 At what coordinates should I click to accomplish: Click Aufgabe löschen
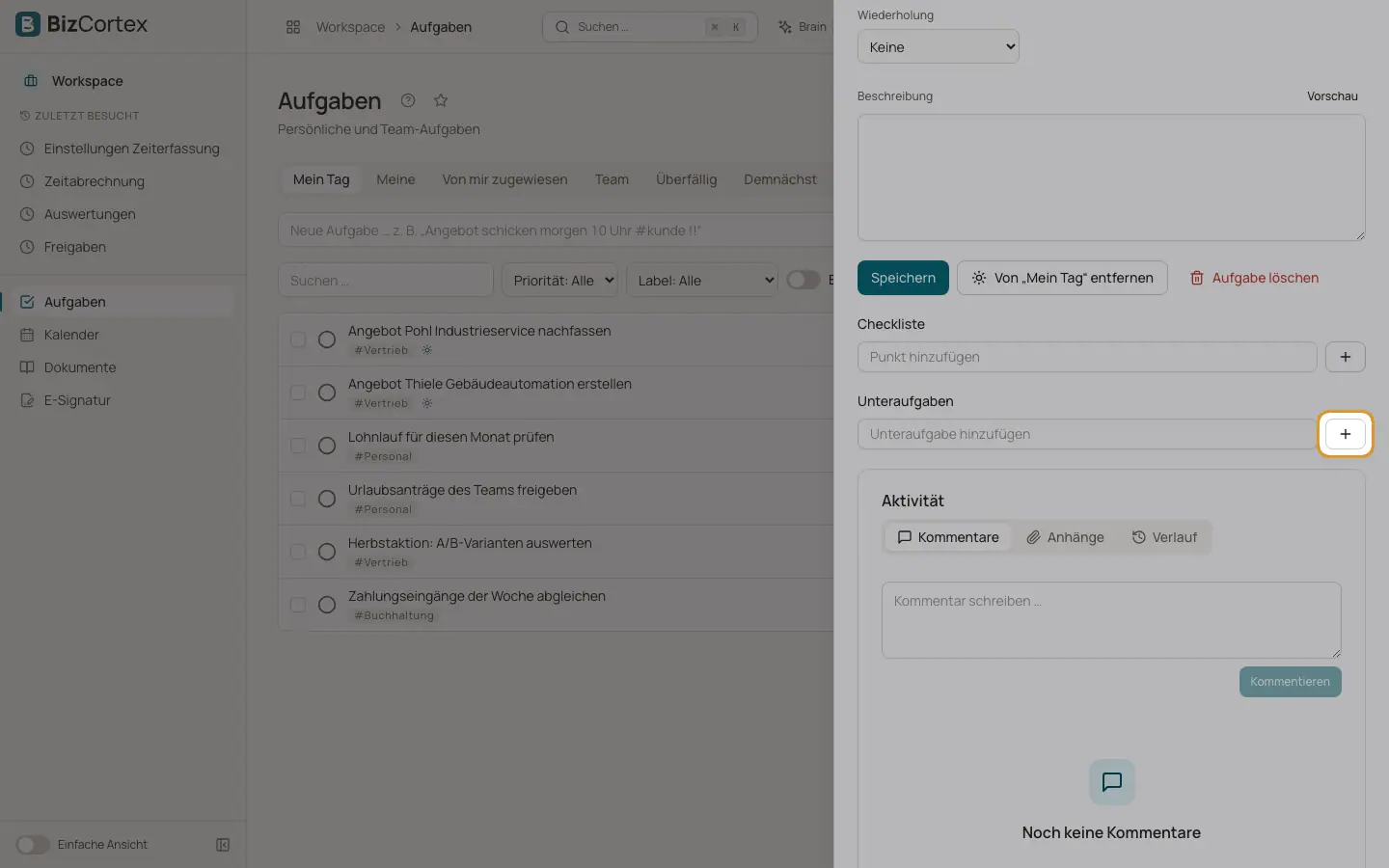[1253, 278]
